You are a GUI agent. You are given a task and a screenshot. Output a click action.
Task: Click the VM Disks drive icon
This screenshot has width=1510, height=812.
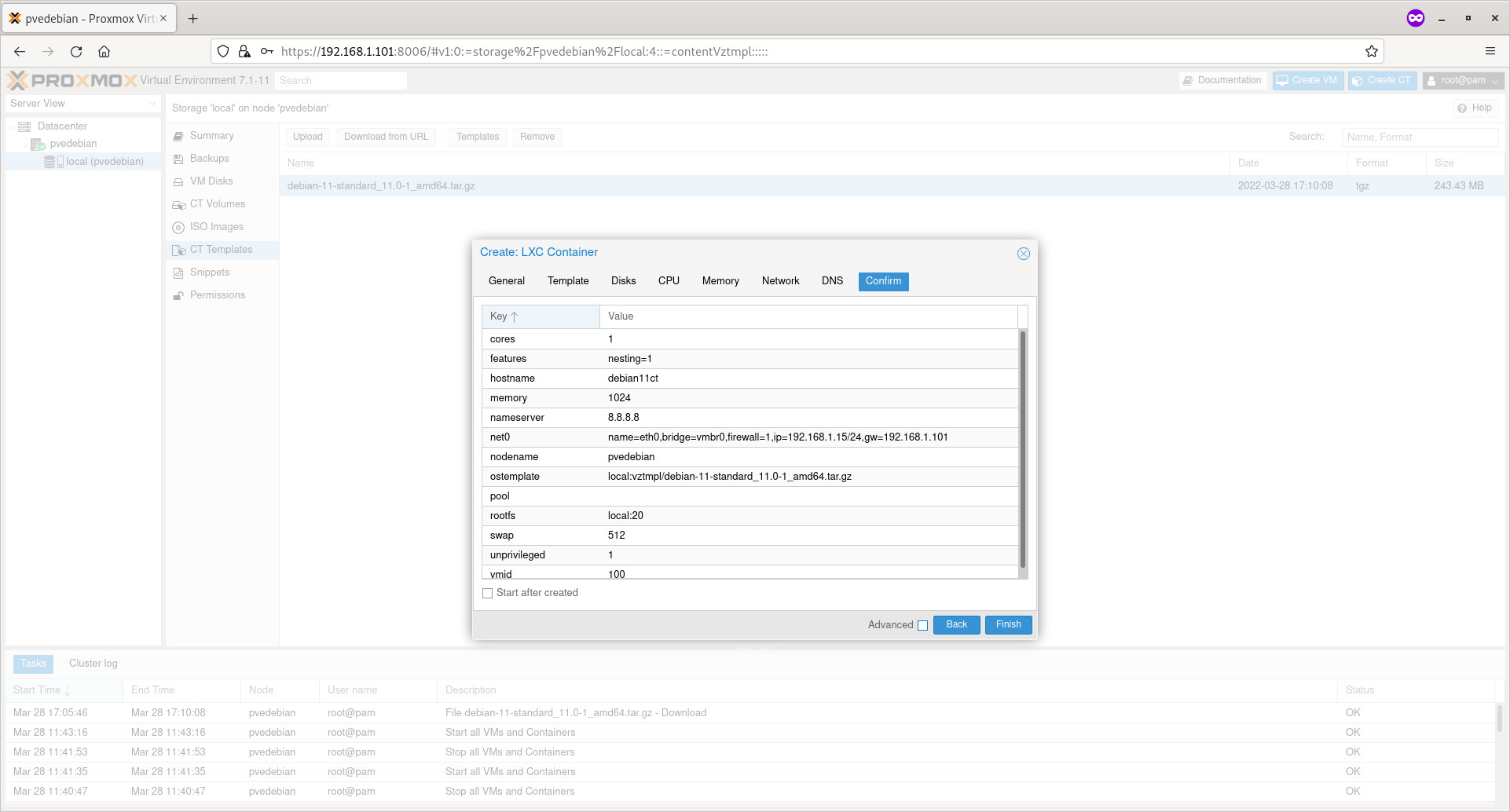[178, 182]
